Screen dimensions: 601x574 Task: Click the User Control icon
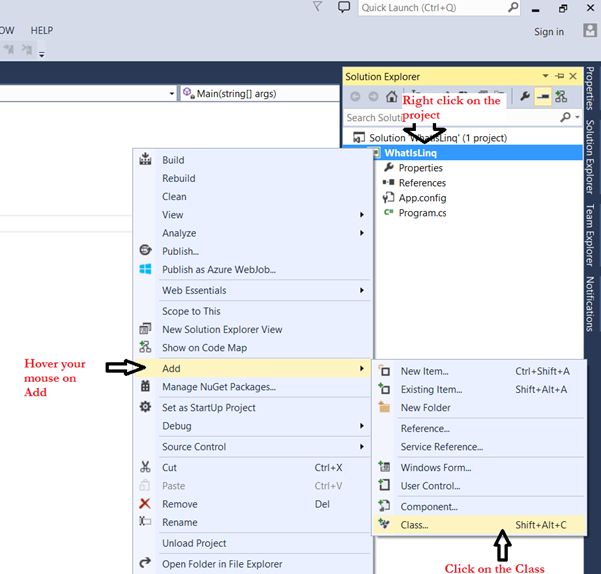point(384,485)
